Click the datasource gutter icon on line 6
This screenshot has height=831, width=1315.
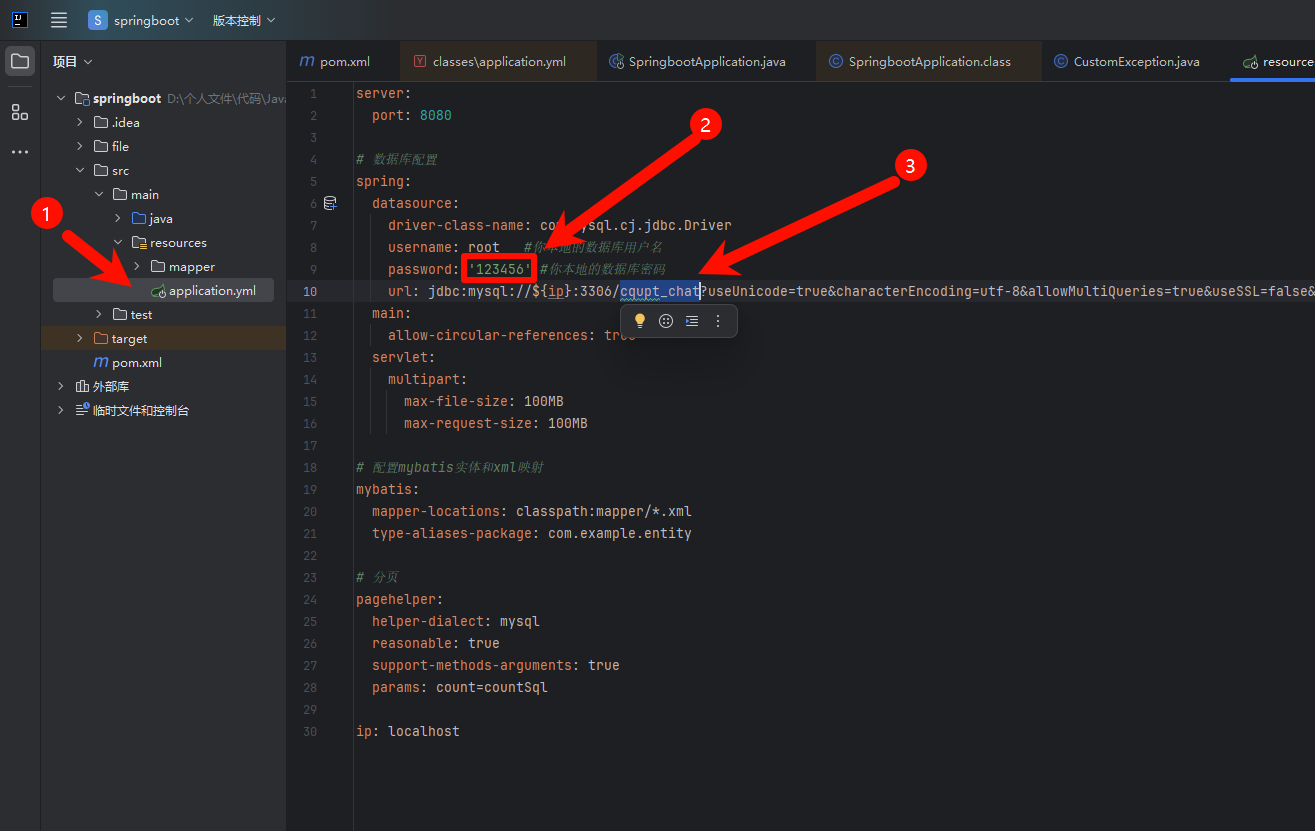[330, 203]
